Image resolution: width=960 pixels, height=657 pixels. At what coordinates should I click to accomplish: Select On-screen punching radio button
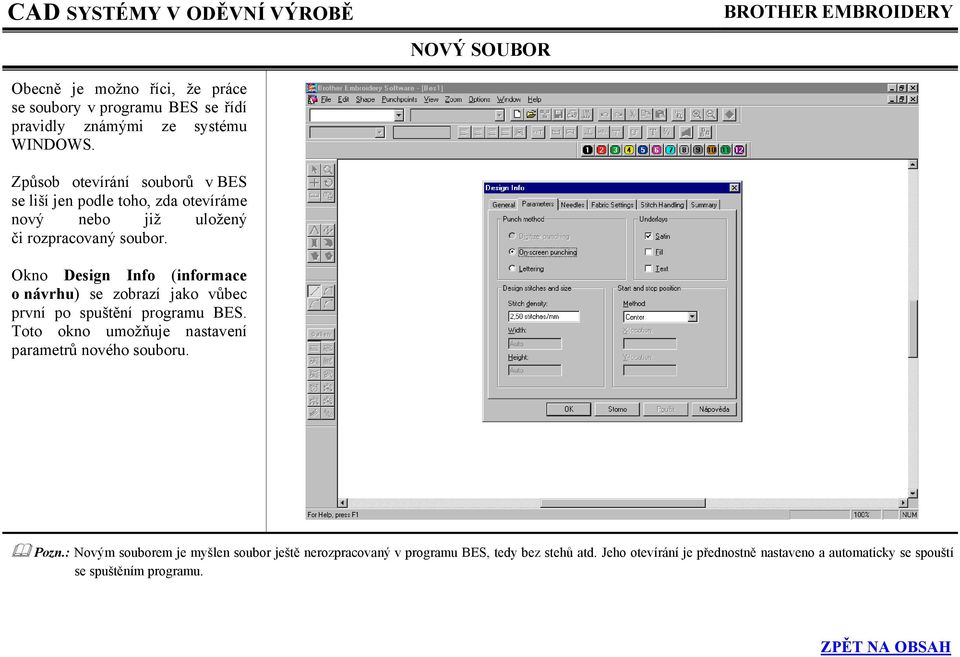pyautogui.click(x=512, y=252)
